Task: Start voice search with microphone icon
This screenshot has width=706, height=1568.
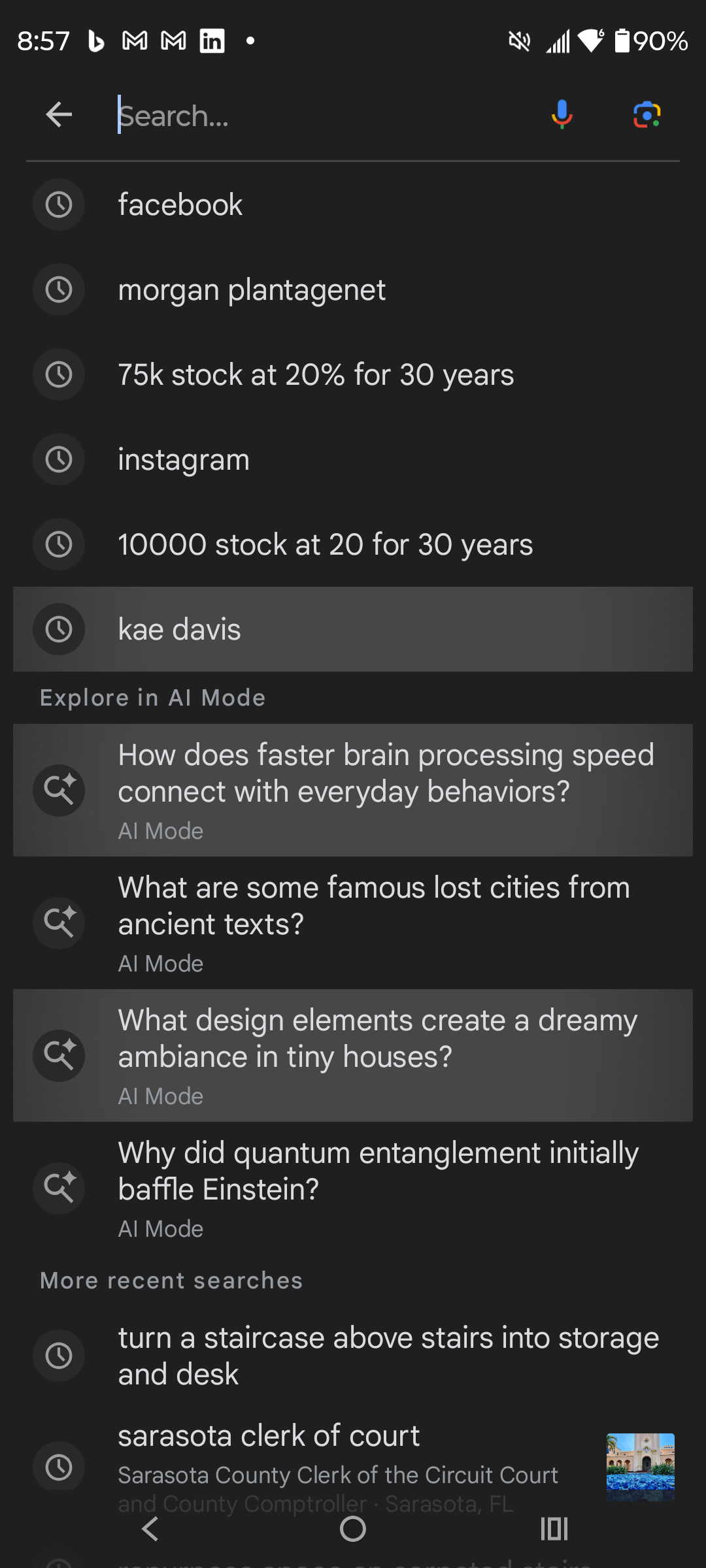Action: (x=562, y=115)
